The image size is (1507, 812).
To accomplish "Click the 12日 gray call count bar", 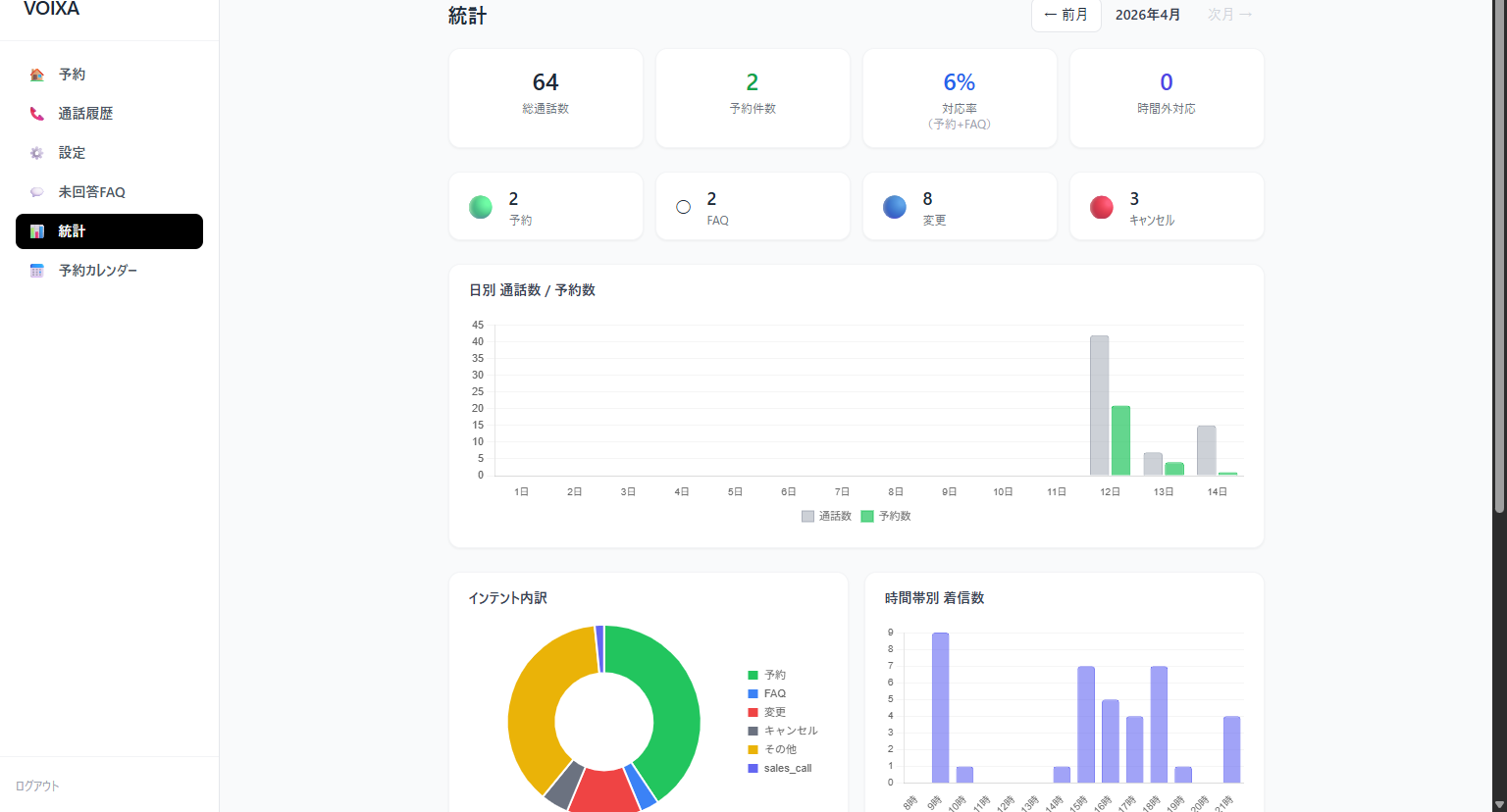I will pos(1099,405).
